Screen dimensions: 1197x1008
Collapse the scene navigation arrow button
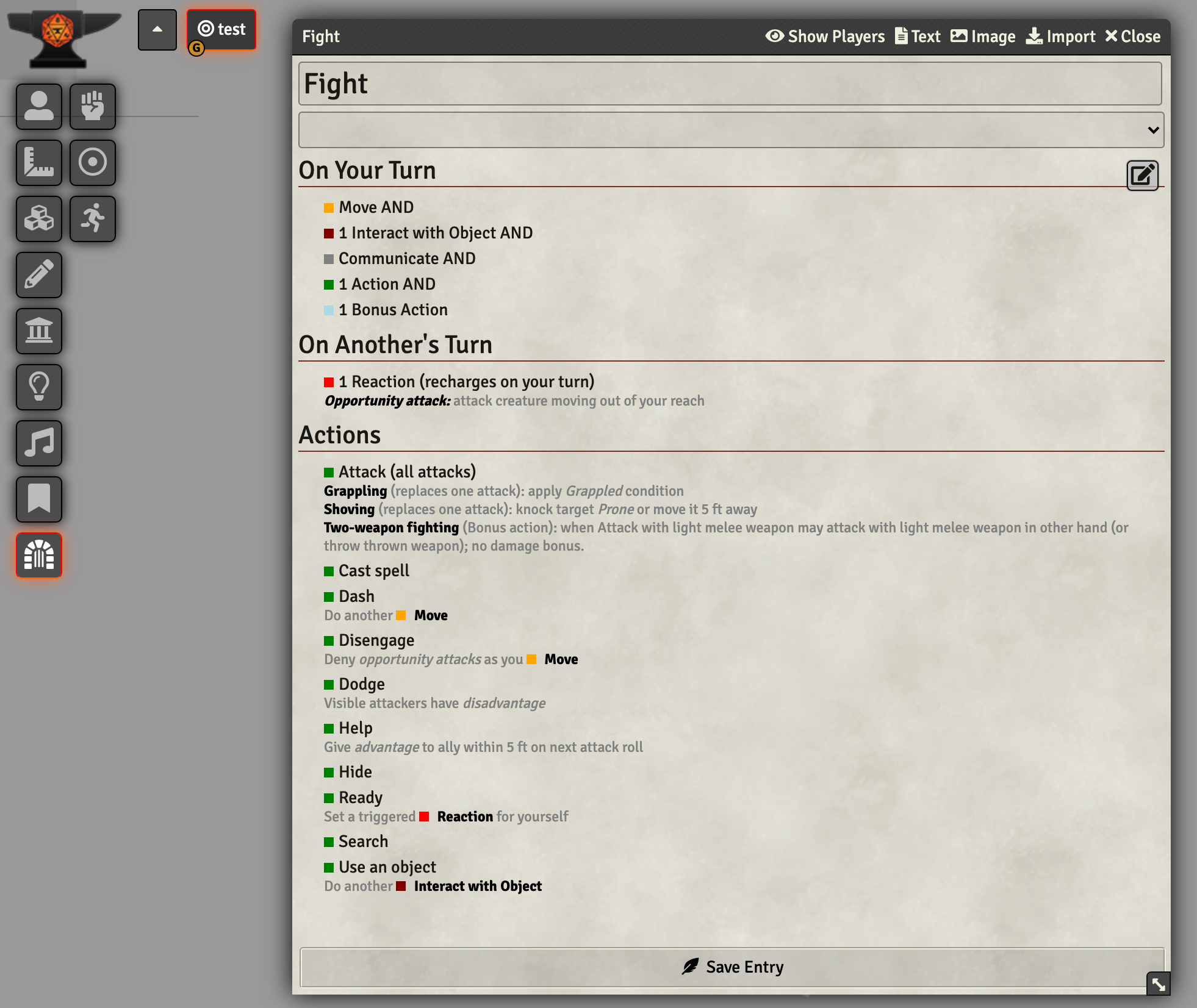[x=157, y=29]
